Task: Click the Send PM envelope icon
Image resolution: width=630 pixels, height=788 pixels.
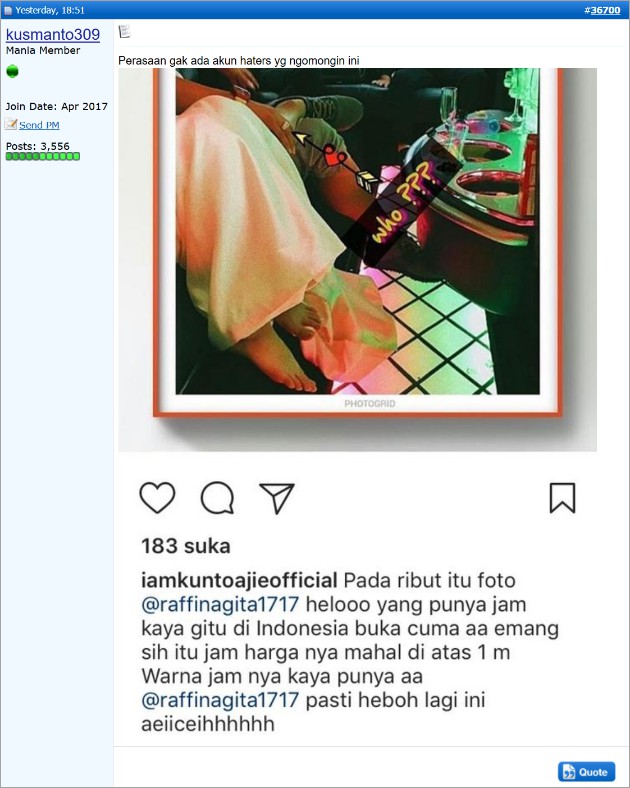Action: [x=11, y=124]
